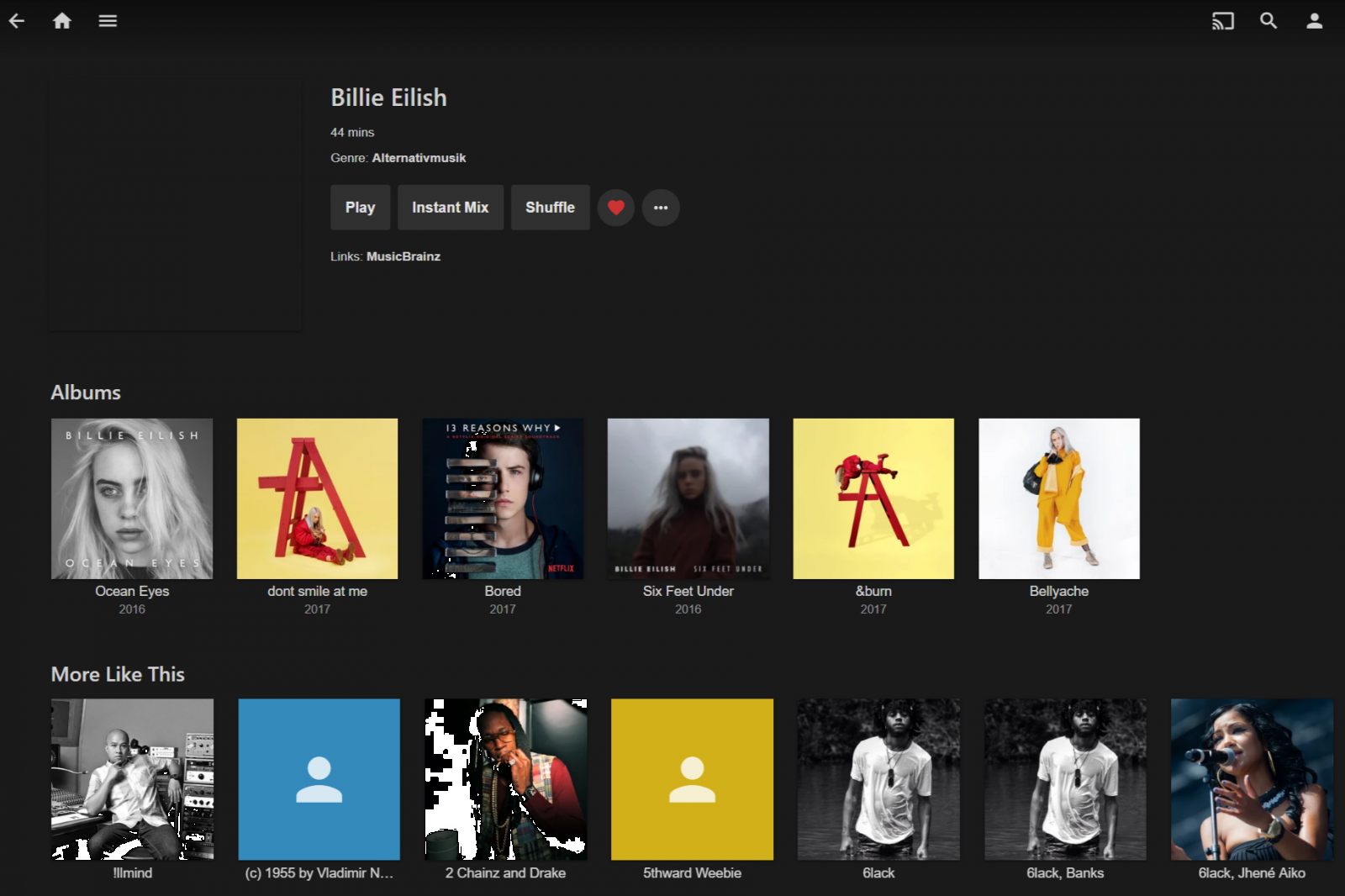Image resolution: width=1345 pixels, height=896 pixels.
Task: Click the !llmind artist name
Action: 132,872
